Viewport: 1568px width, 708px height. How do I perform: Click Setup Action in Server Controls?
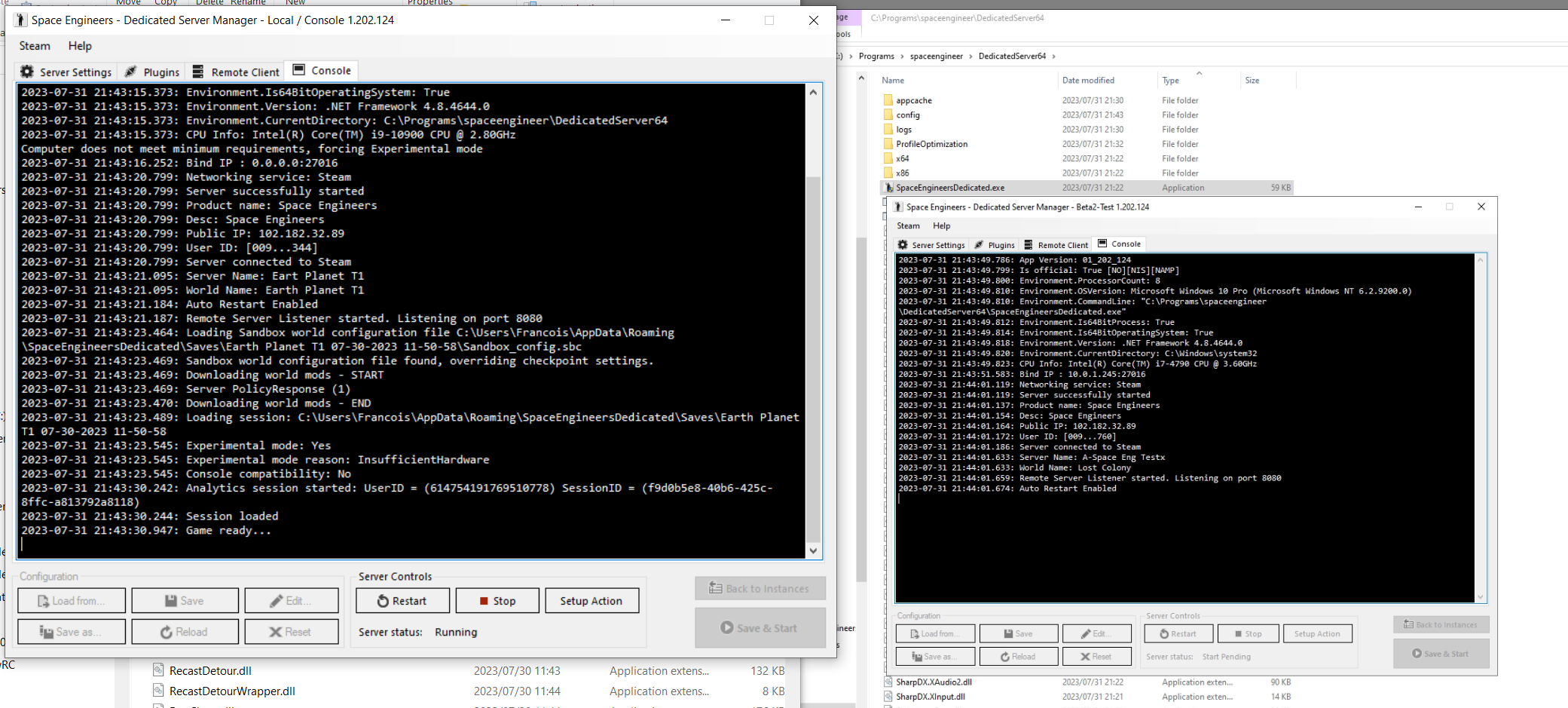tap(591, 601)
